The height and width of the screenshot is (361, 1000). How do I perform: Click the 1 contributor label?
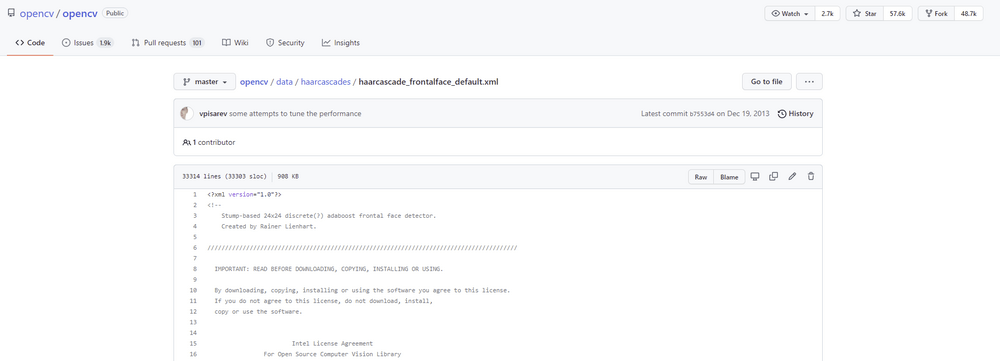(x=214, y=142)
